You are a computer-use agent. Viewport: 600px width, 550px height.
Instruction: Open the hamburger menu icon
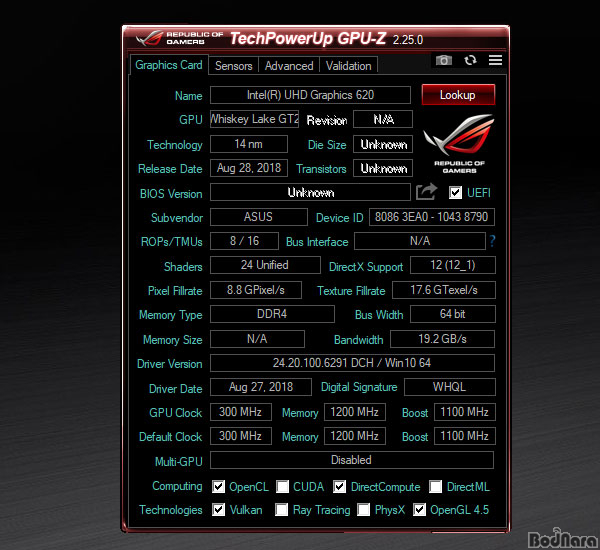coord(495,60)
